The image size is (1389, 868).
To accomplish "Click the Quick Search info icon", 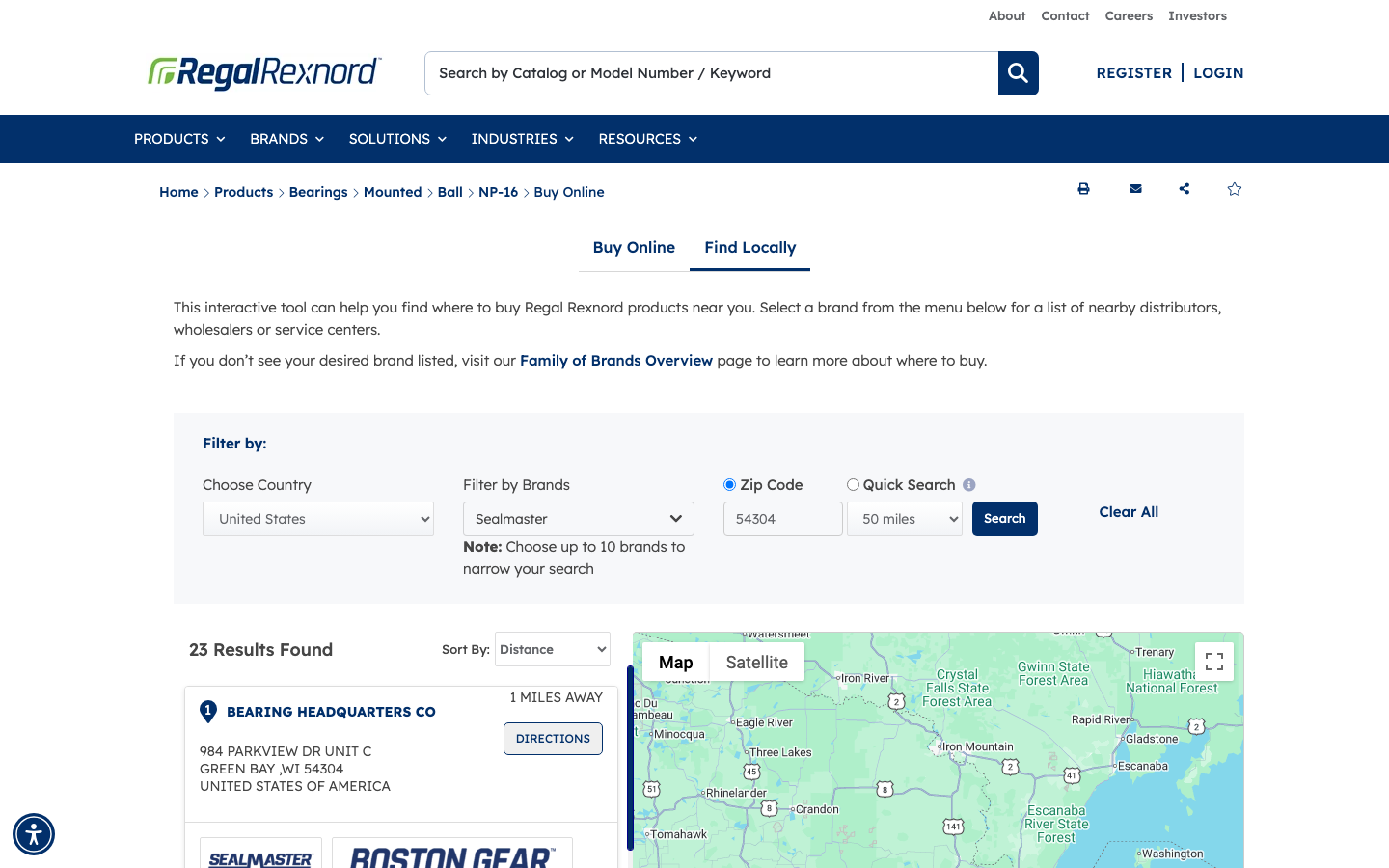I will (x=969, y=485).
